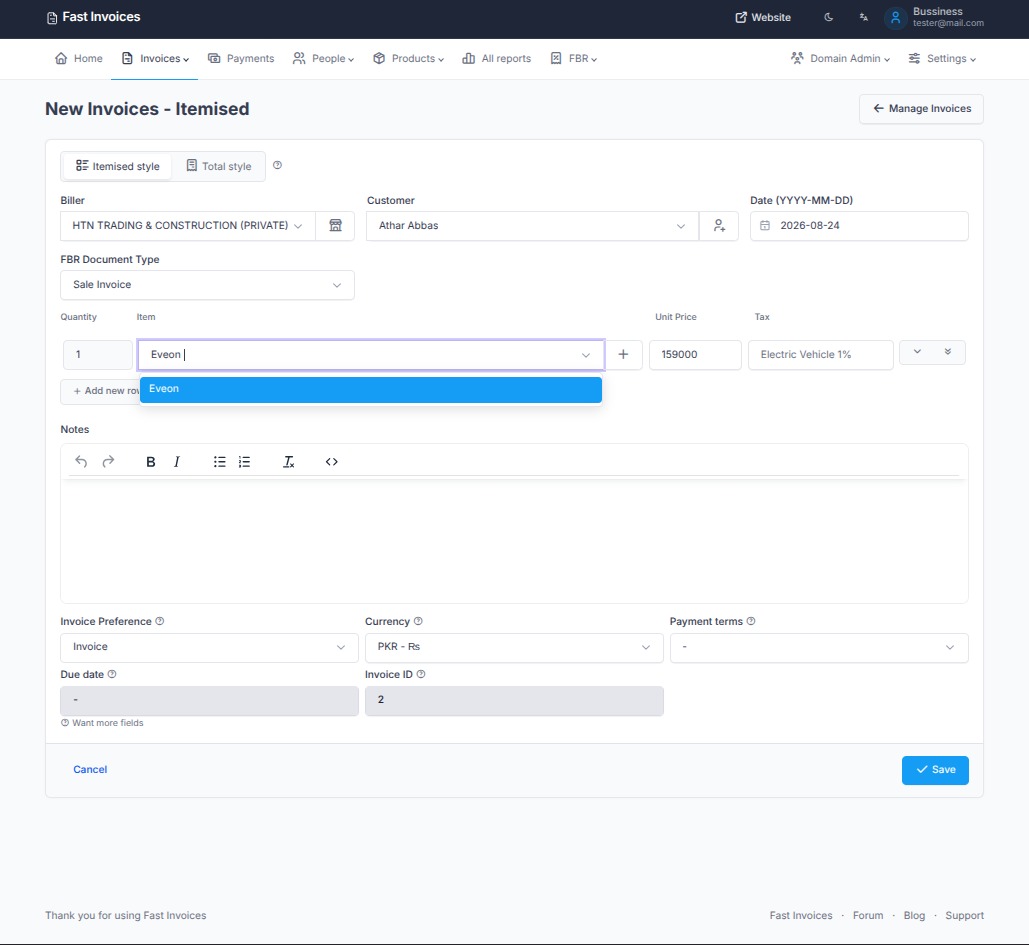Open the Forum footer link
Viewport: 1029px width, 945px height.
point(868,915)
